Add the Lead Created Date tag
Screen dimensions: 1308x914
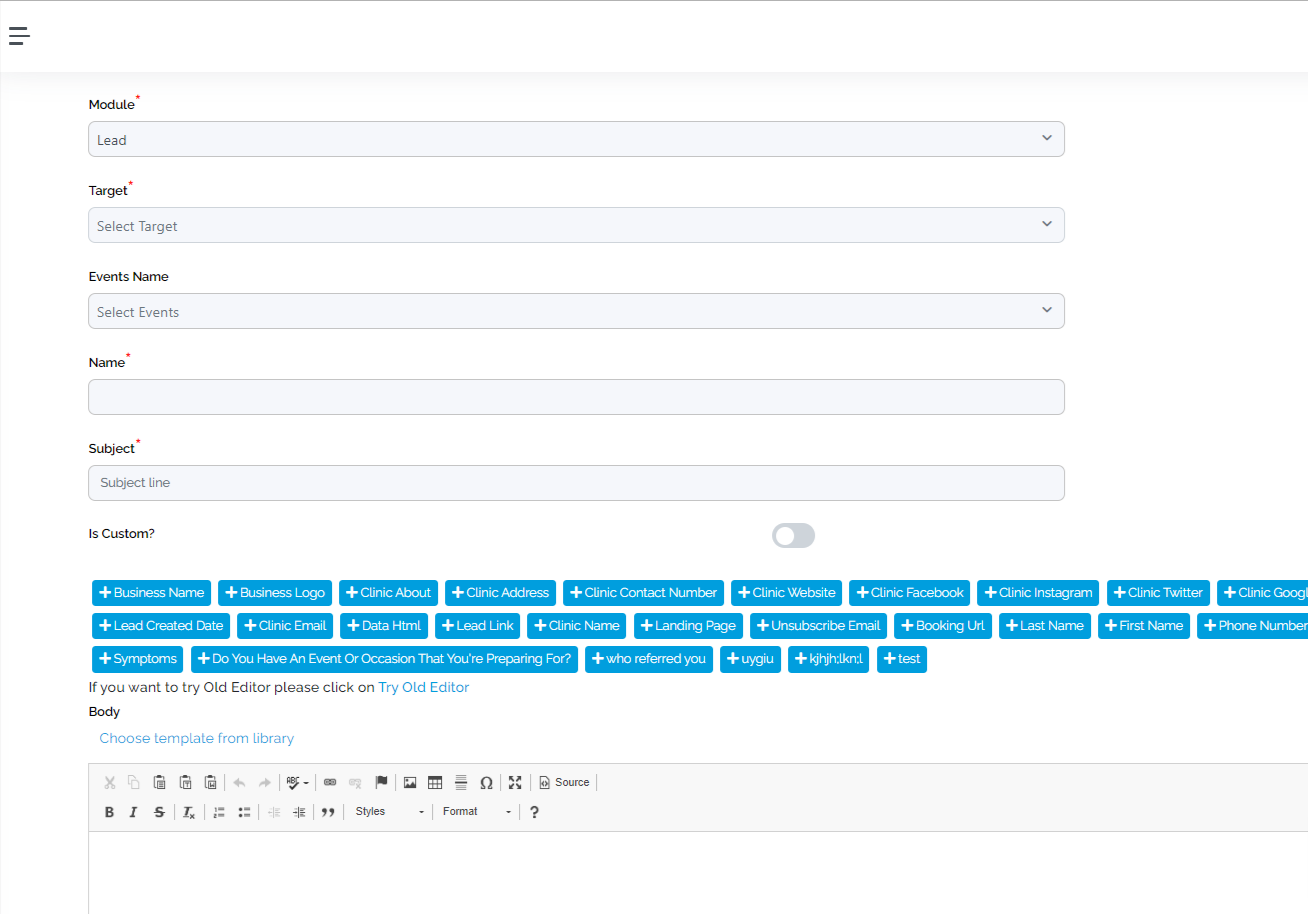(161, 626)
